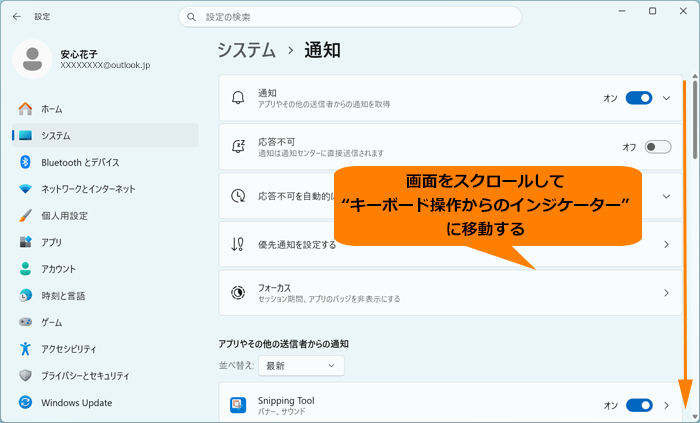This screenshot has height=423, width=700.
Task: Expand the 通知 section chevron
Action: pos(666,98)
